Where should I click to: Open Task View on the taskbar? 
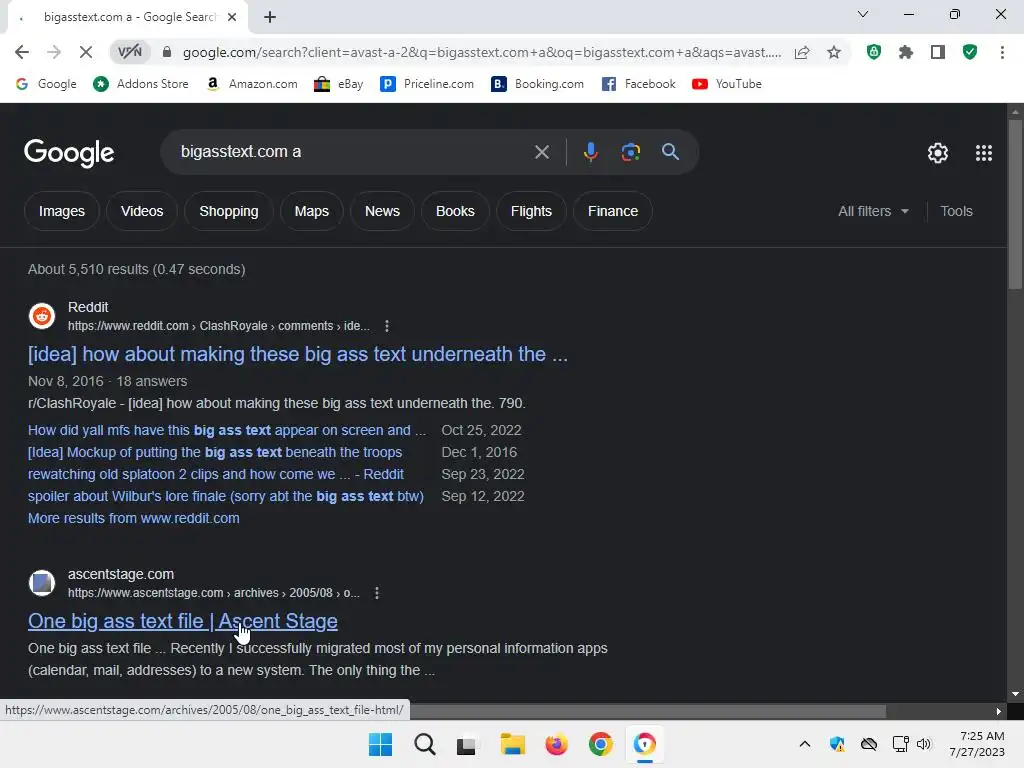[x=467, y=745]
